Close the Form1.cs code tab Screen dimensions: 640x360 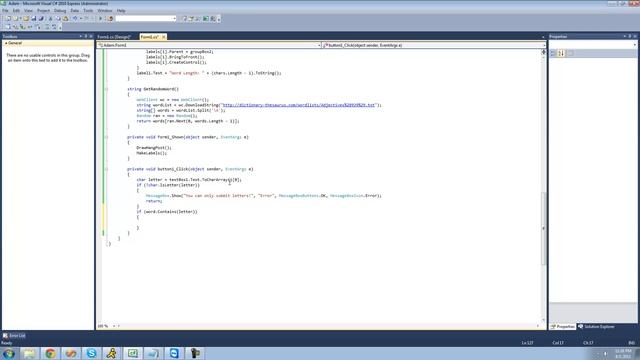(x=164, y=37)
